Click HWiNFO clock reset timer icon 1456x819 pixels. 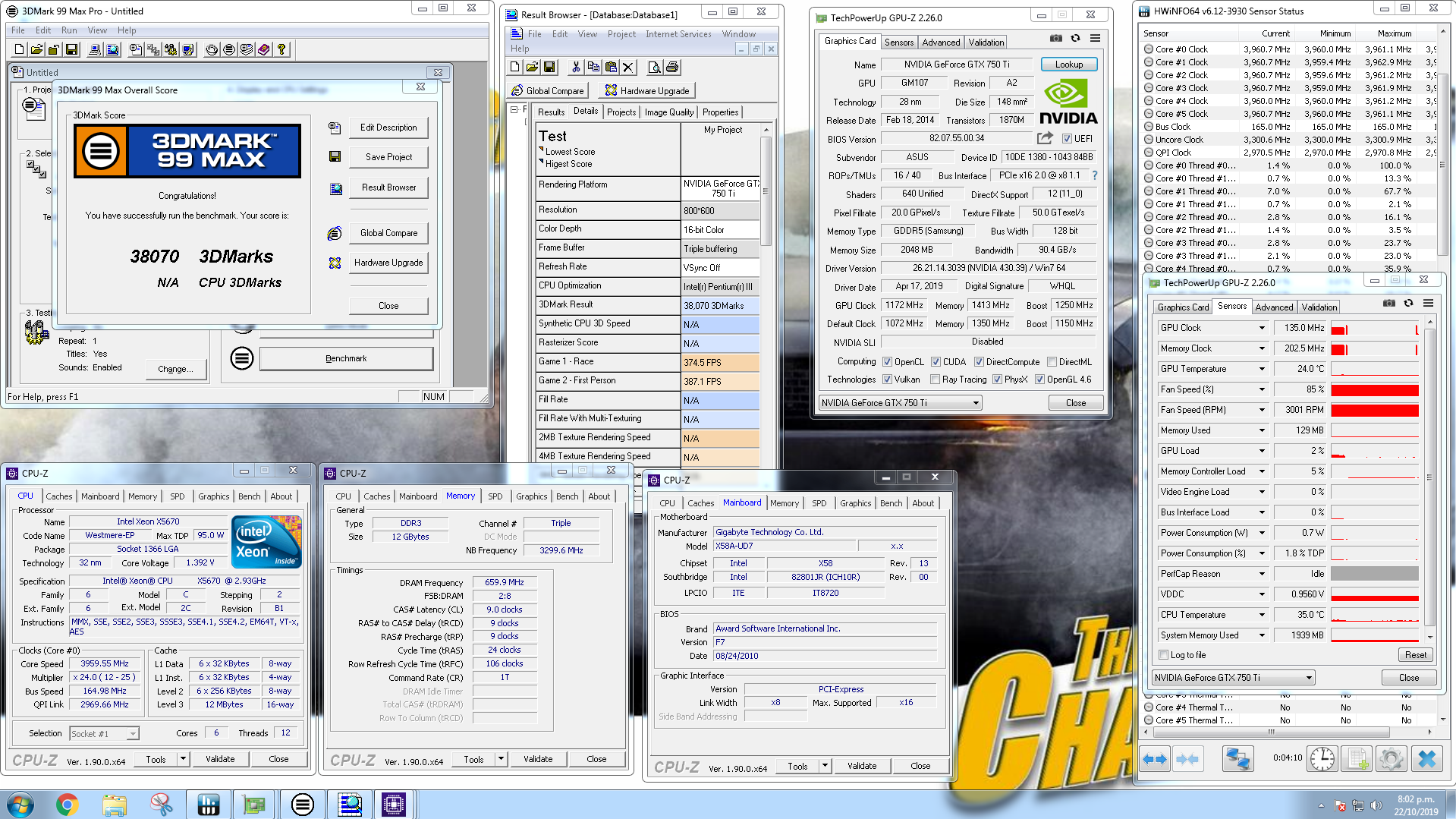(x=1322, y=758)
